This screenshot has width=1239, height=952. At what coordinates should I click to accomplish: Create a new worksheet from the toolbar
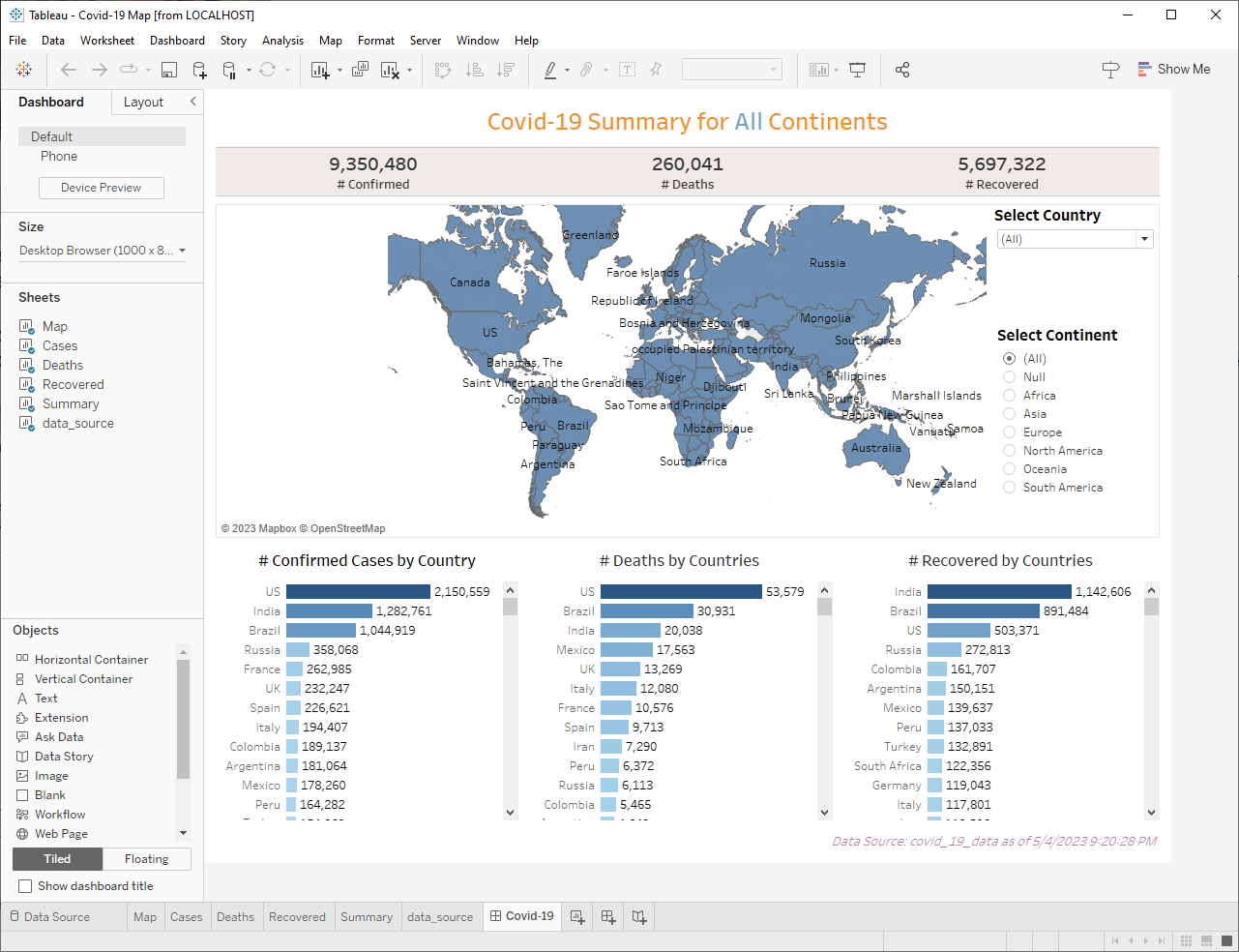[319, 69]
